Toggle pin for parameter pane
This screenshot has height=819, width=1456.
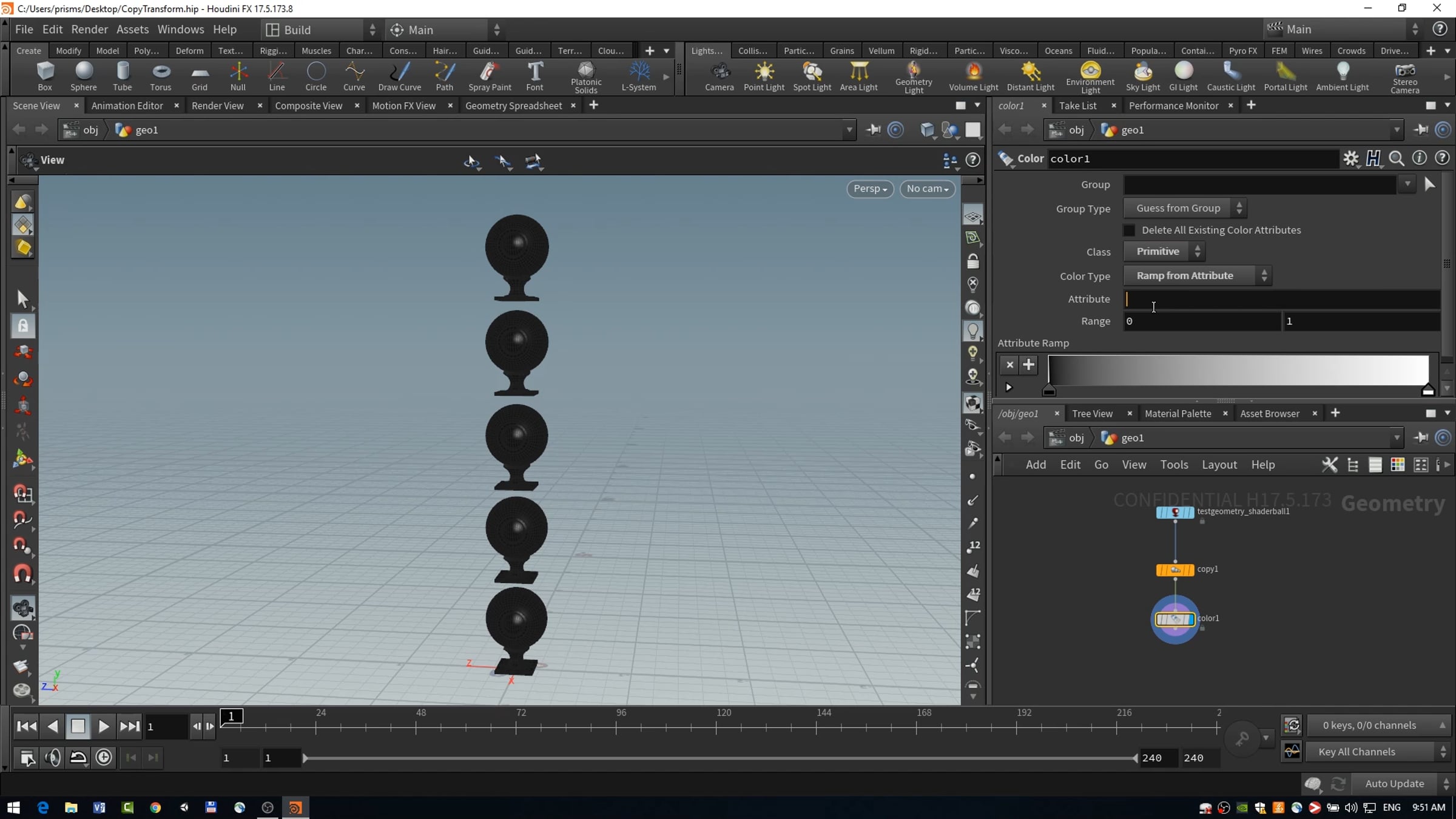1420,130
